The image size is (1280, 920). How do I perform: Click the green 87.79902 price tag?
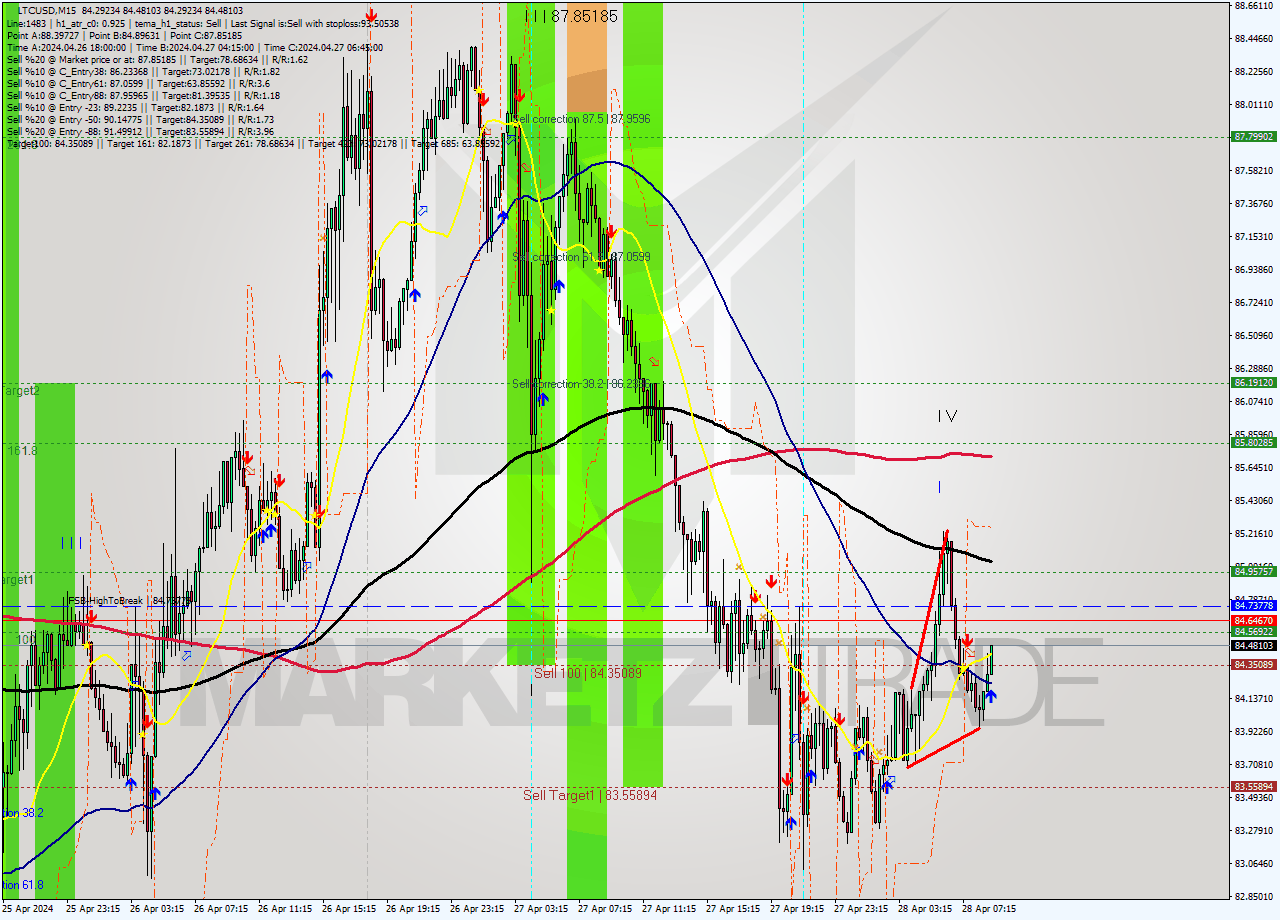1254,137
